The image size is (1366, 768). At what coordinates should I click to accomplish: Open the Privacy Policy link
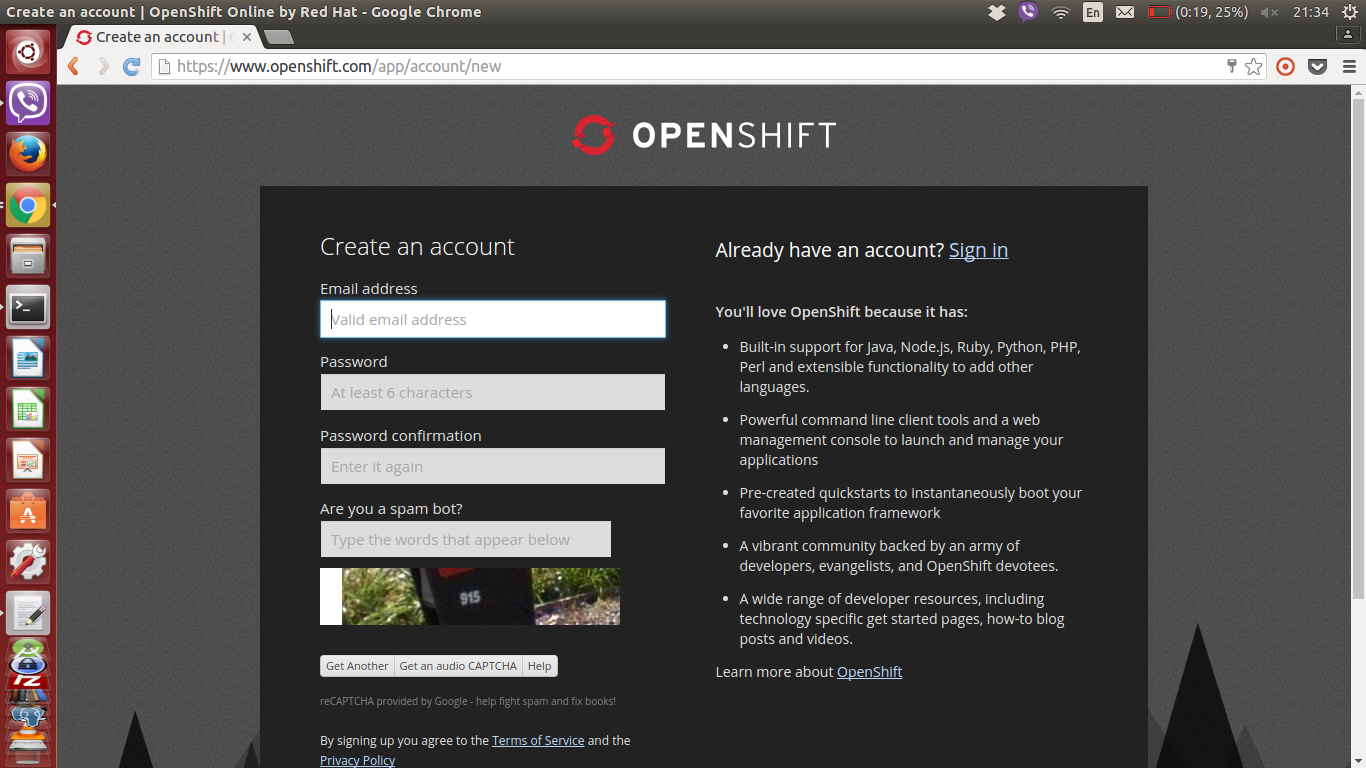click(357, 761)
